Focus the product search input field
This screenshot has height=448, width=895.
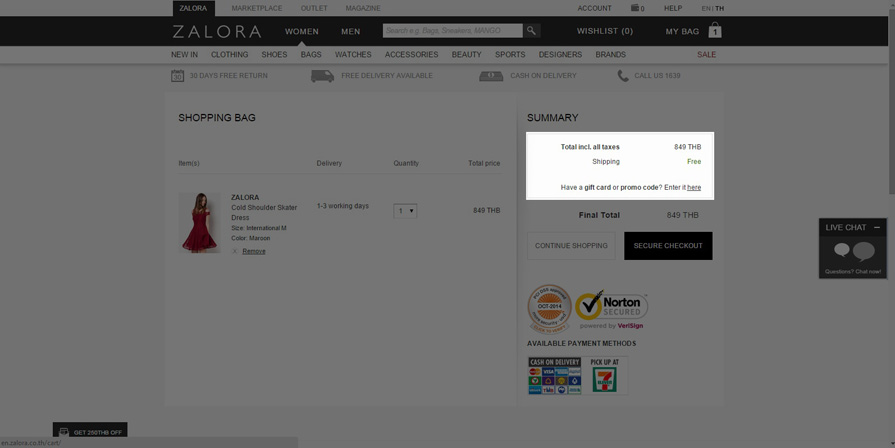pyautogui.click(x=453, y=31)
